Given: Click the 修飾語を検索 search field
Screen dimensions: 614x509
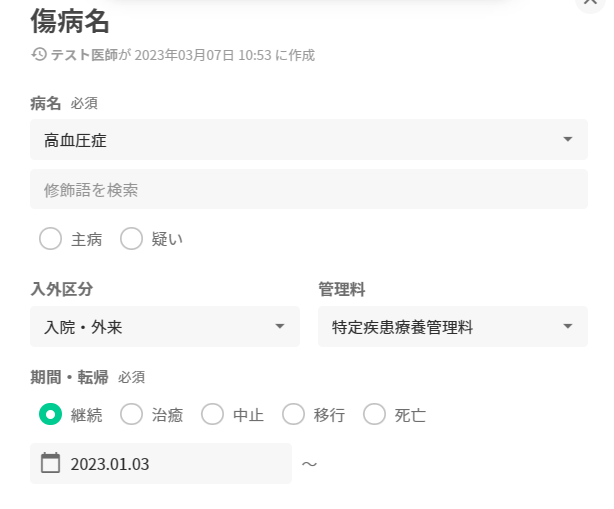Looking at the screenshot, I should click(308, 189).
